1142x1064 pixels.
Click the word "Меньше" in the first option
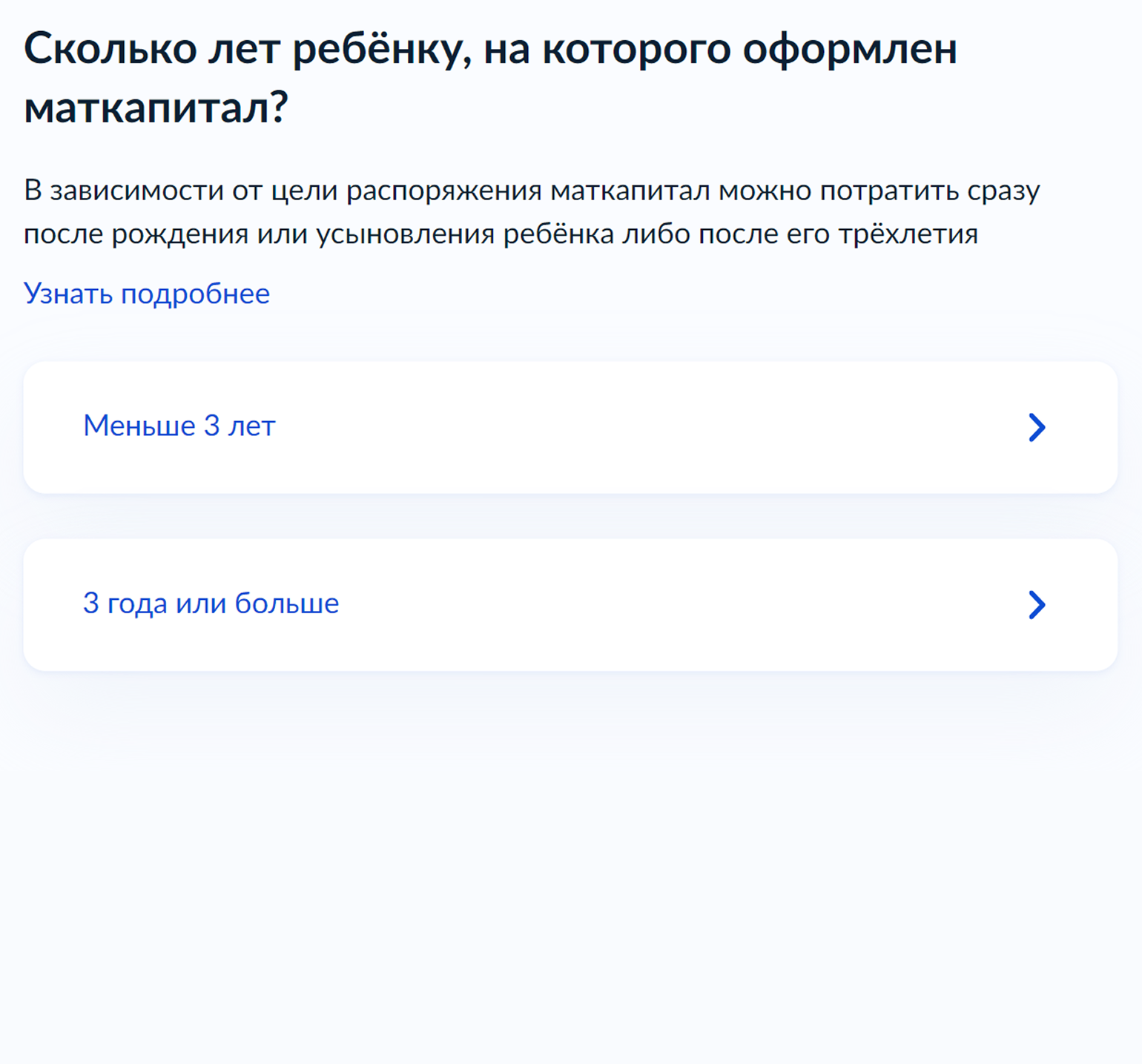point(139,426)
